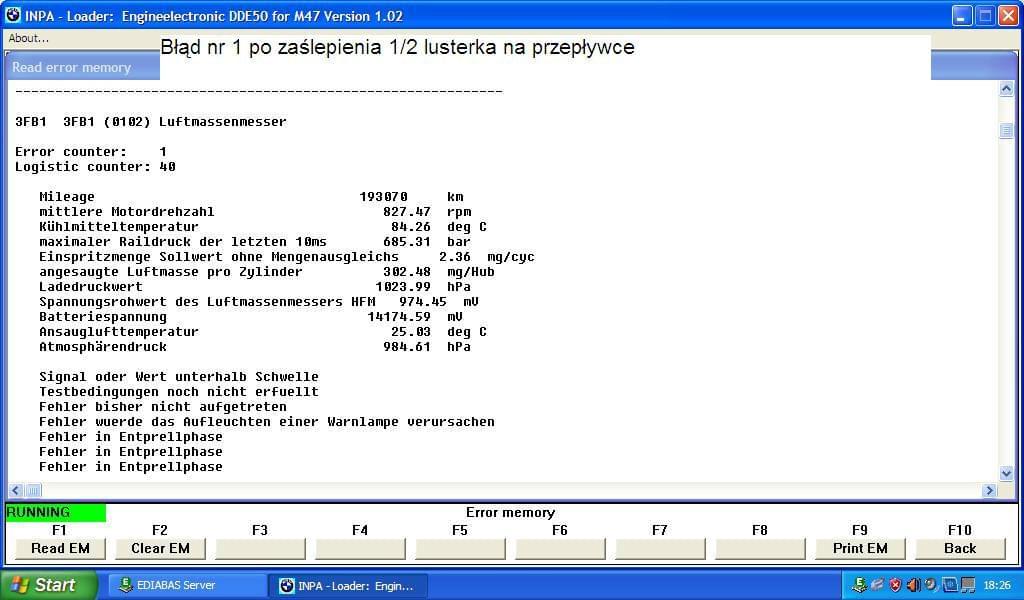1024x600 pixels.
Task: Click the vertical scrollbar up arrow
Action: pyautogui.click(x=1006, y=89)
